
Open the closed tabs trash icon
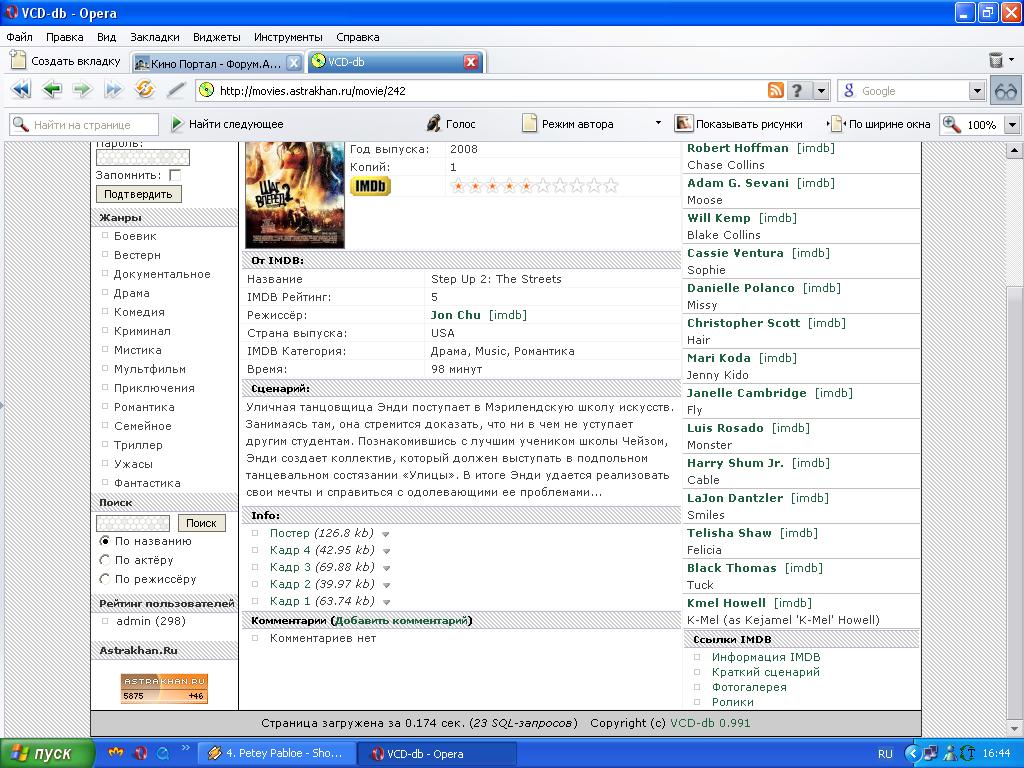pyautogui.click(x=996, y=61)
